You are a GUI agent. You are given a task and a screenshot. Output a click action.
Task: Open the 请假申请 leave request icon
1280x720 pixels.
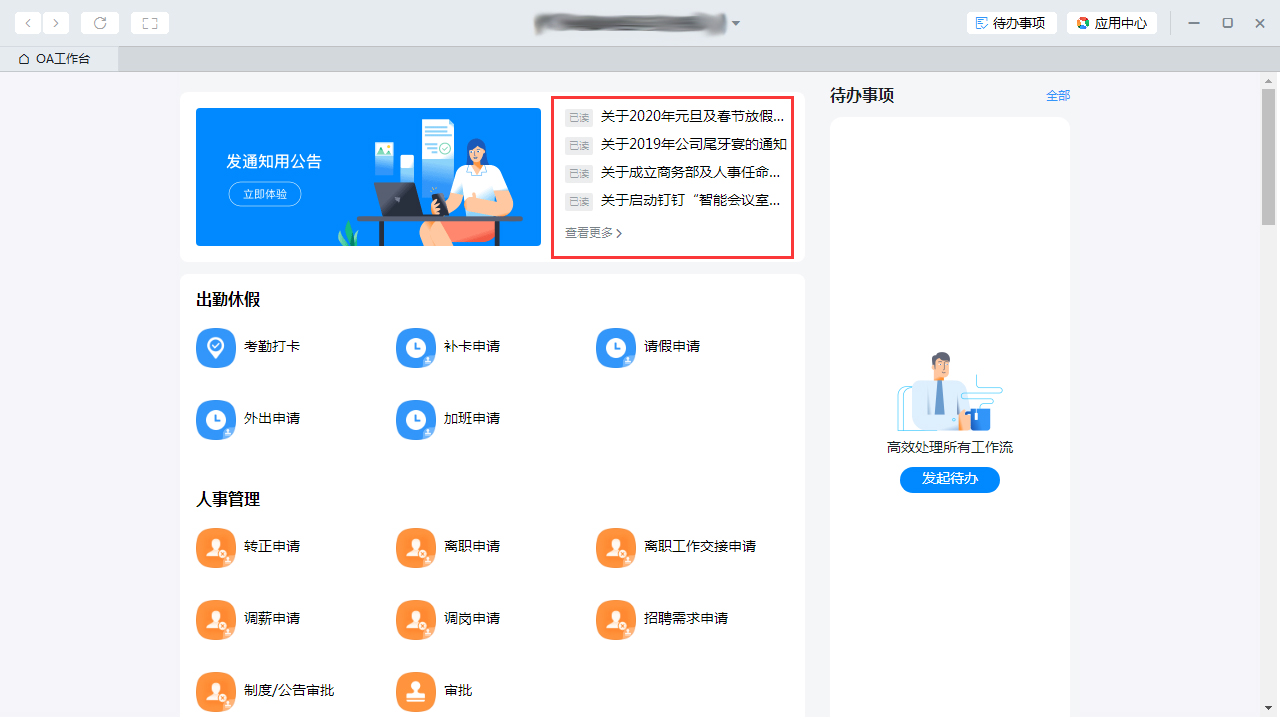tap(615, 347)
